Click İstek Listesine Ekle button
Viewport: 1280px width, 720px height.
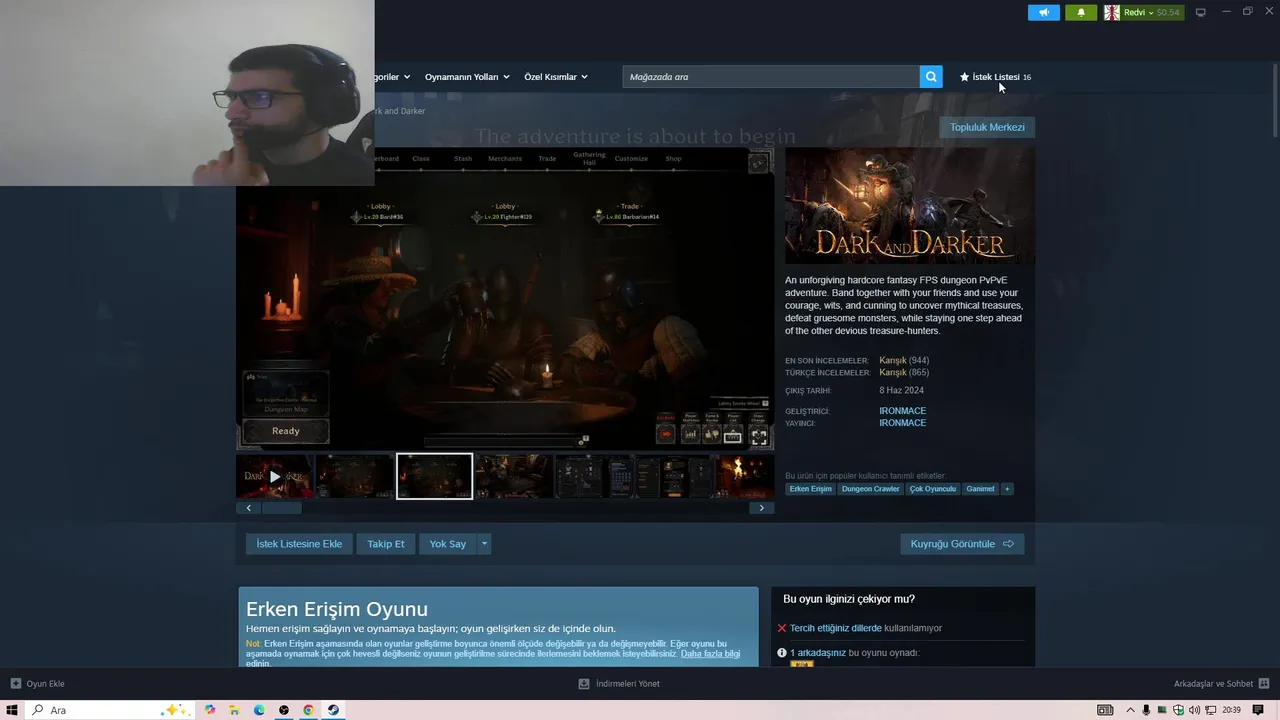299,544
